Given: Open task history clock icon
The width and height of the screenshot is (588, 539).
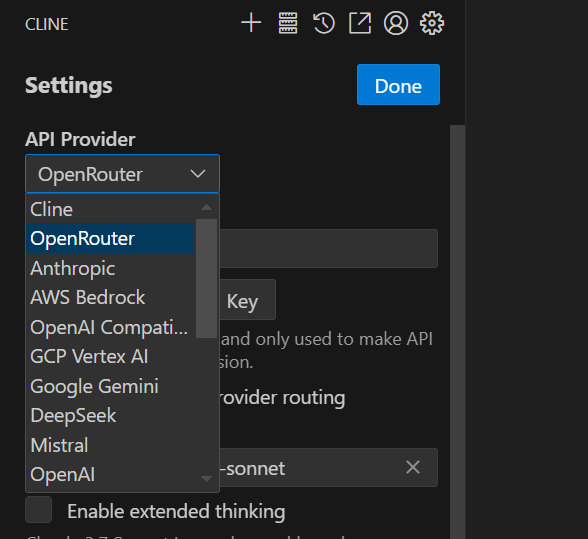Looking at the screenshot, I should tap(323, 23).
